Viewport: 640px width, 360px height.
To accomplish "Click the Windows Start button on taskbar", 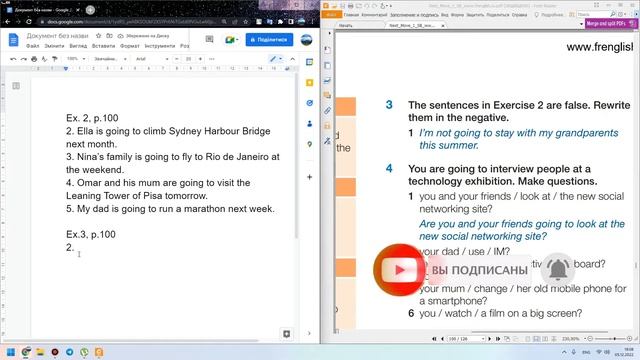I will click(11, 352).
